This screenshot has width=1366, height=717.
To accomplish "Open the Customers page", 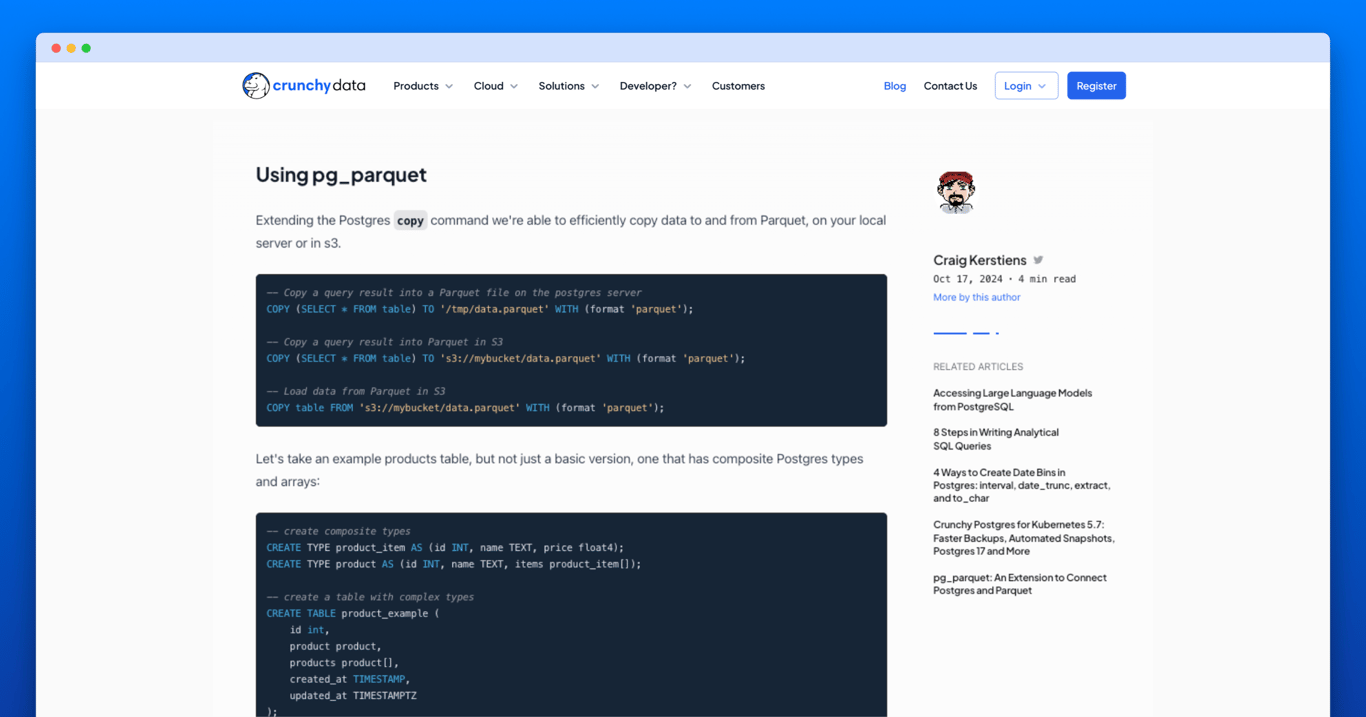I will (738, 86).
